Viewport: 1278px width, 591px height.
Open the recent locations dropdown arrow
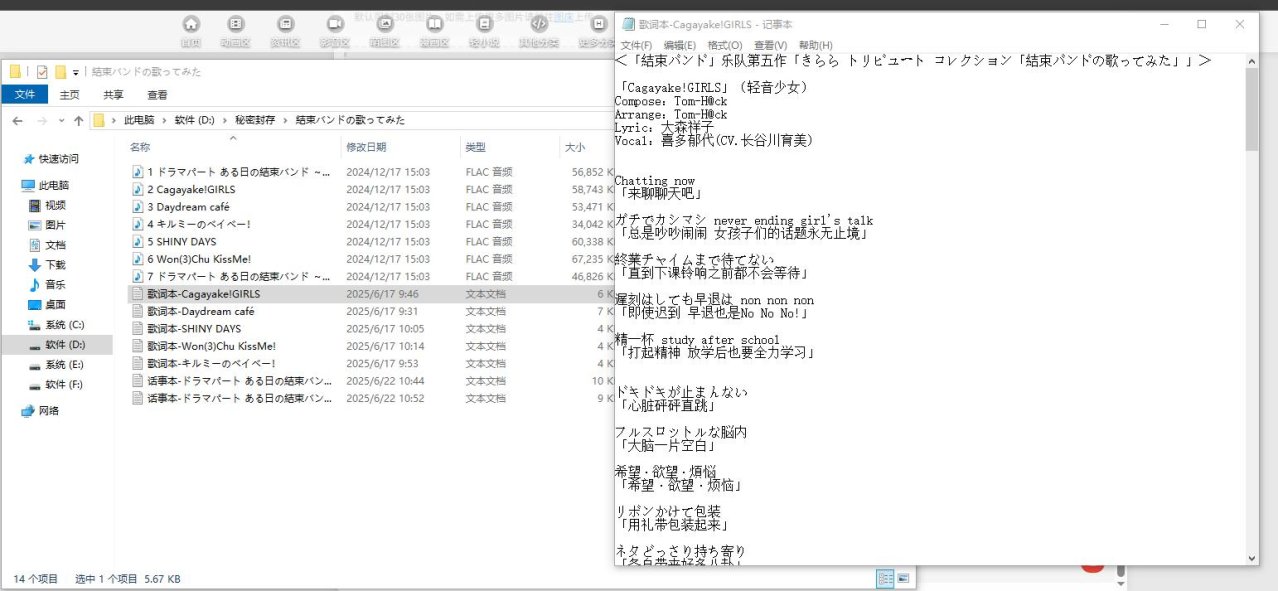tap(60, 121)
